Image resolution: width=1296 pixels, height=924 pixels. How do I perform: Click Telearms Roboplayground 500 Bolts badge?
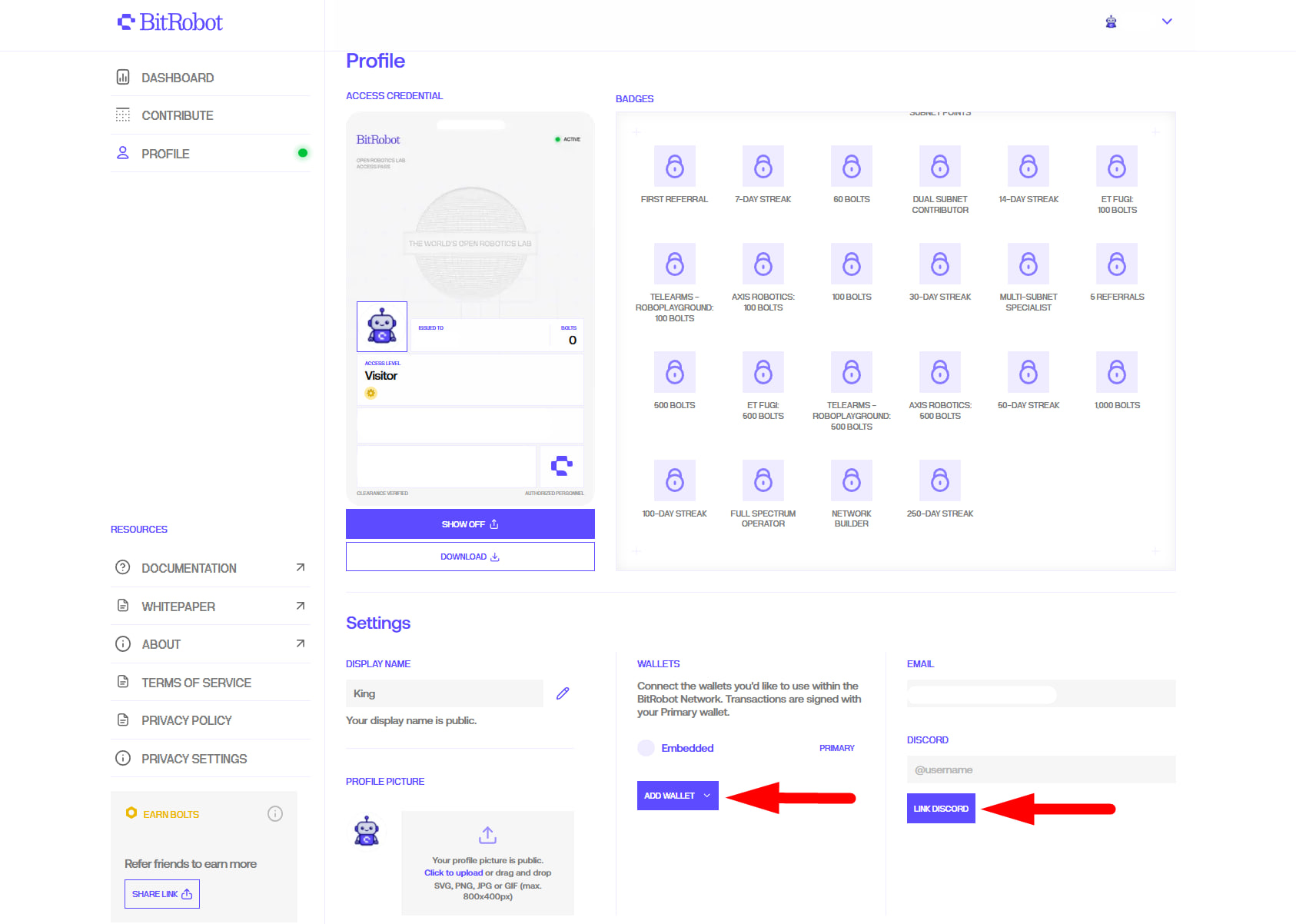(x=852, y=372)
